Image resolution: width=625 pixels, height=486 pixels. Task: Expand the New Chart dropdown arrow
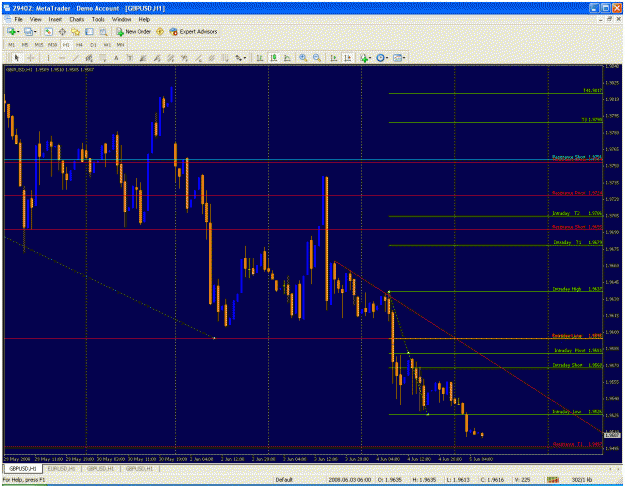pos(18,31)
